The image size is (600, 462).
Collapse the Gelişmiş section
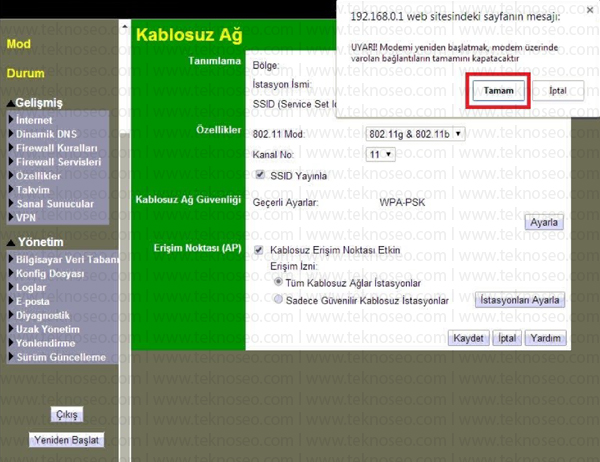34,103
